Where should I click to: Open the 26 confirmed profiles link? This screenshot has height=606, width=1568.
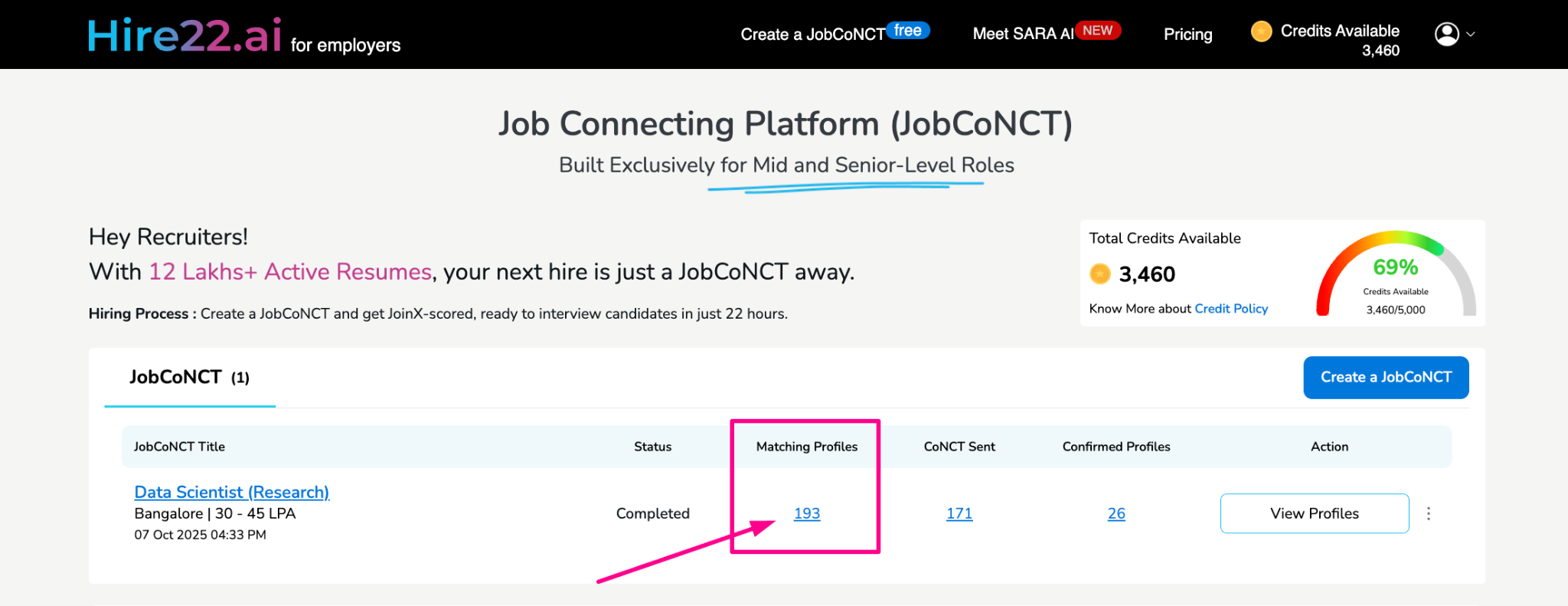1116,513
